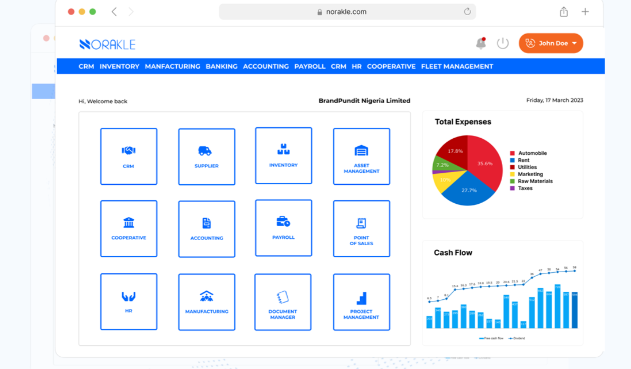Reload the page in the browser
631x369 pixels.
coord(467,12)
